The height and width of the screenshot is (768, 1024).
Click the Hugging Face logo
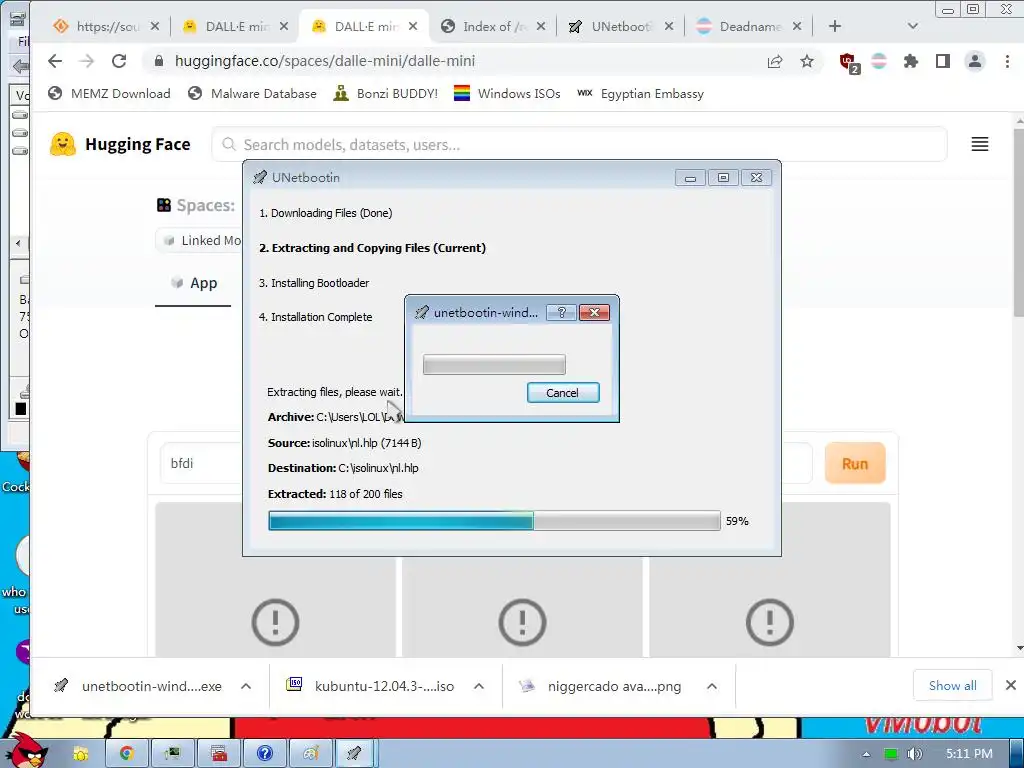120,144
